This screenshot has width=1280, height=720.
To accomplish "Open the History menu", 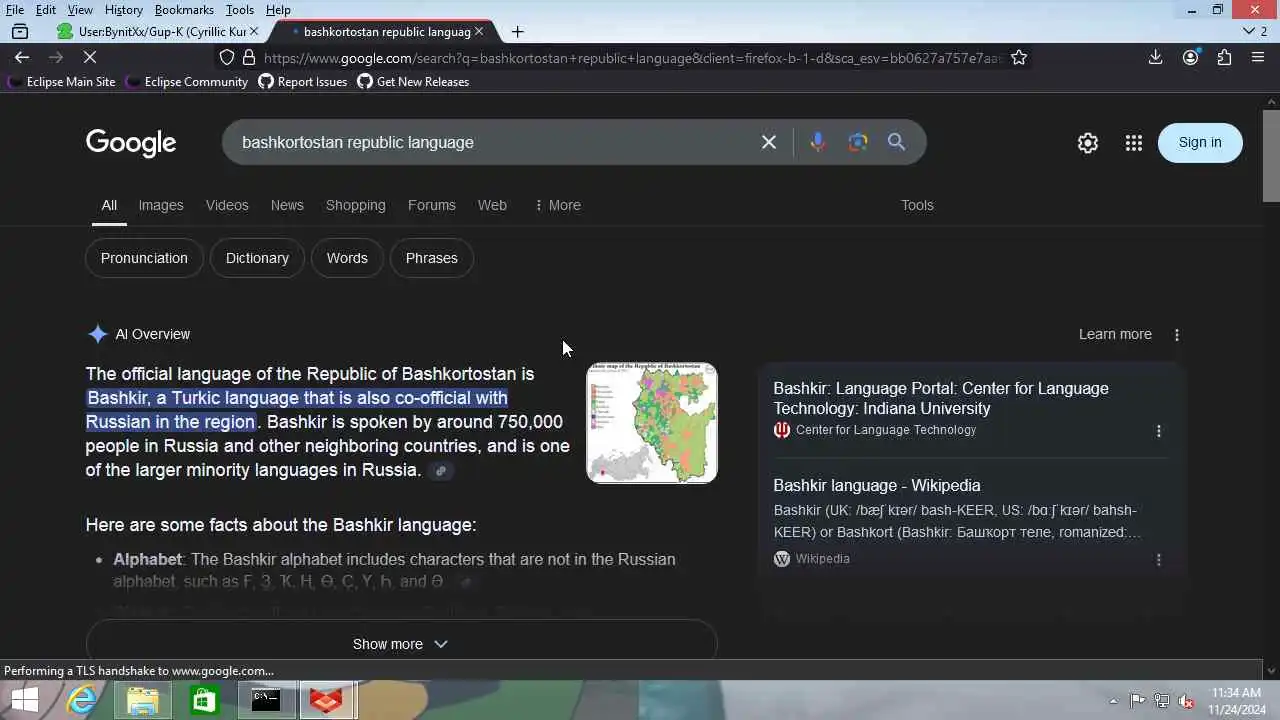I will 123,10.
